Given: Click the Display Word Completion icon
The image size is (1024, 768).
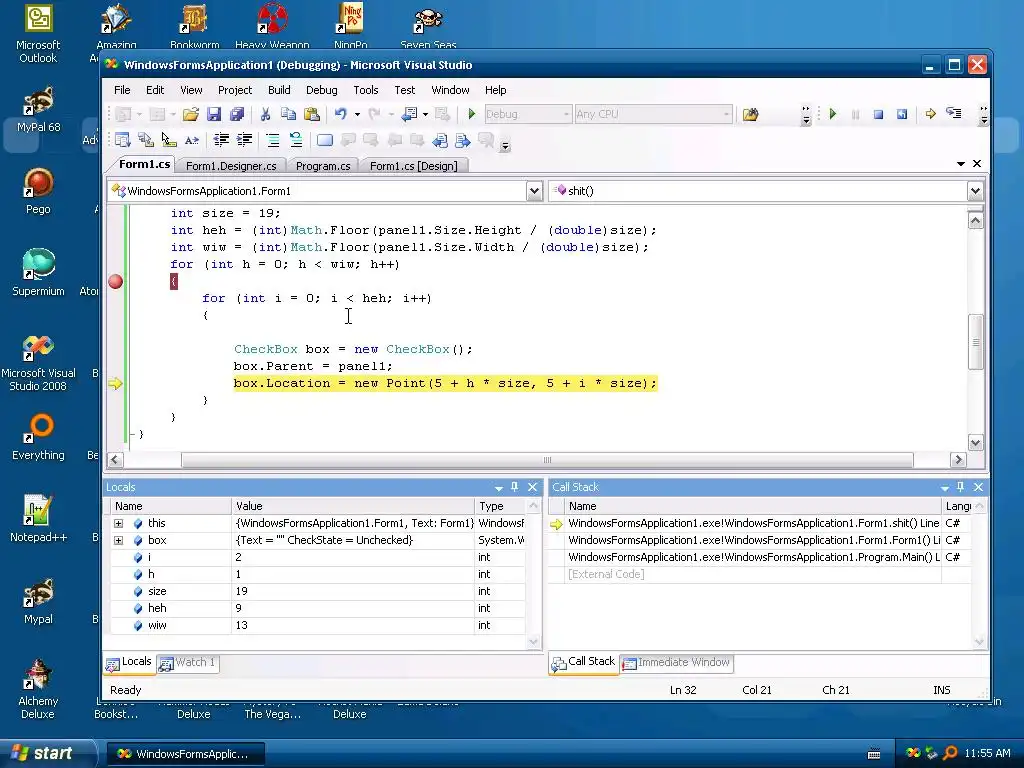Looking at the screenshot, I should coord(191,140).
